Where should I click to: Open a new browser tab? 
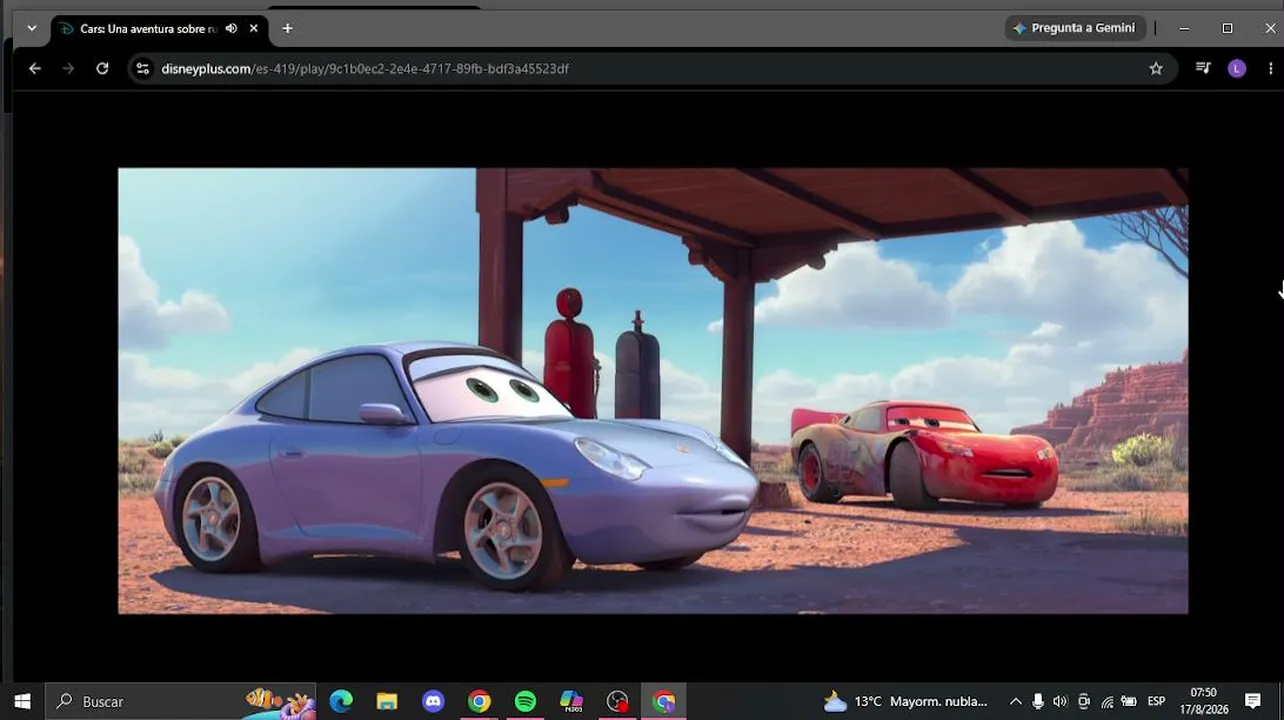[287, 28]
